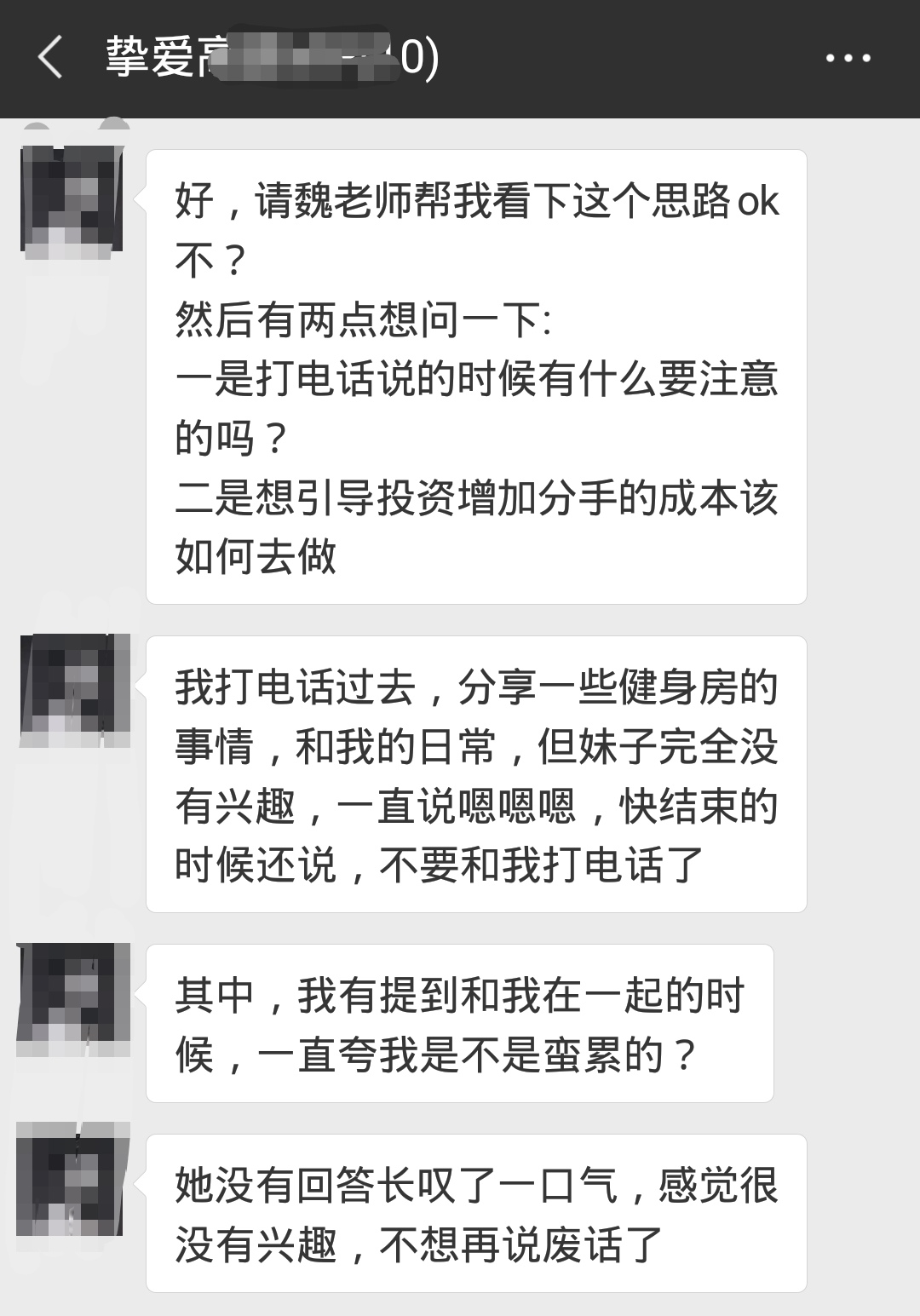
Task: Tap the line 一是打电话说的时候有什么要注意
Action: (x=476, y=379)
